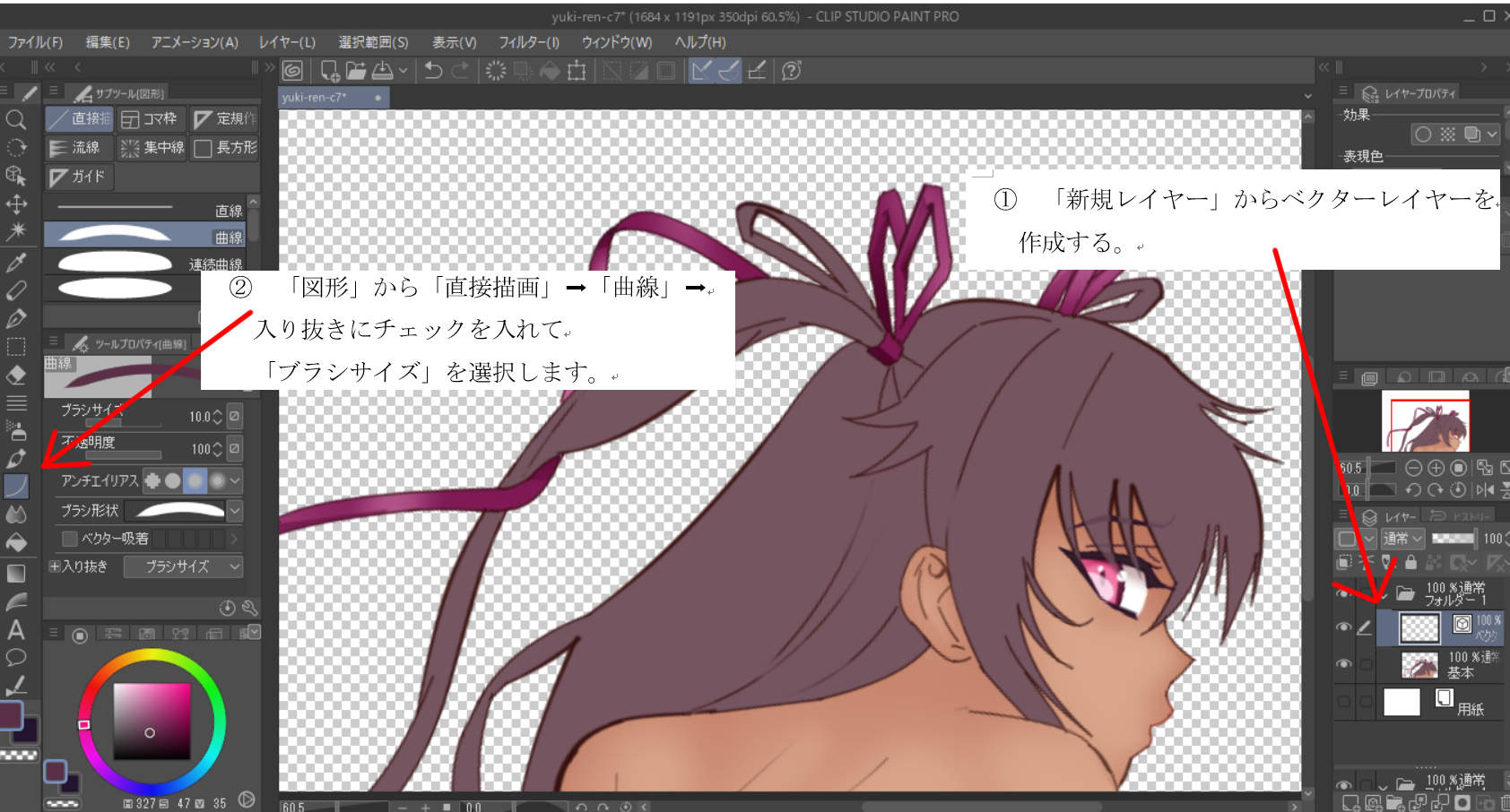Toggle visibility of the 基本 layer
This screenshot has width=1510, height=812.
pos(1342,664)
